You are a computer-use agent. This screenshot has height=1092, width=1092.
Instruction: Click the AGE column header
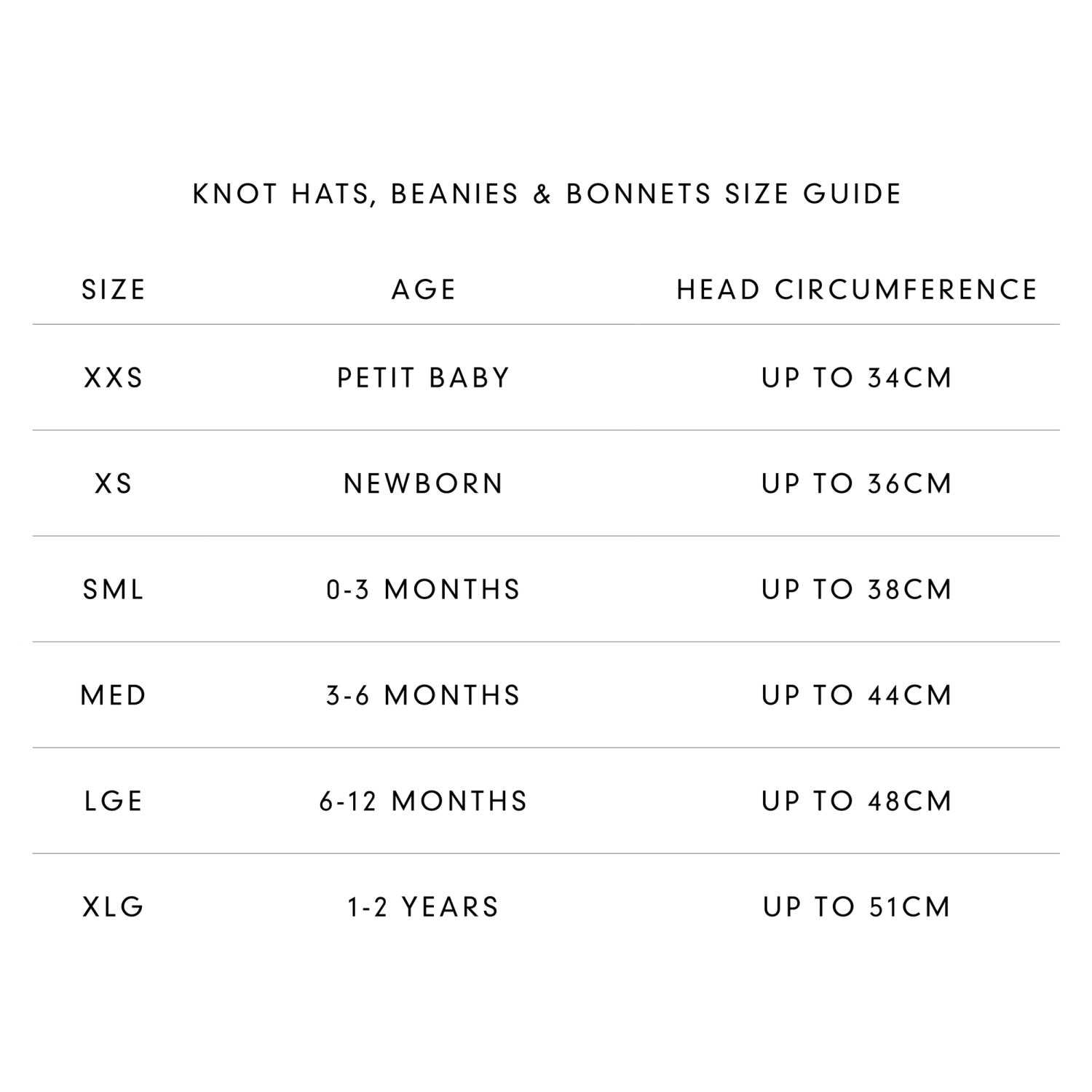coord(424,290)
